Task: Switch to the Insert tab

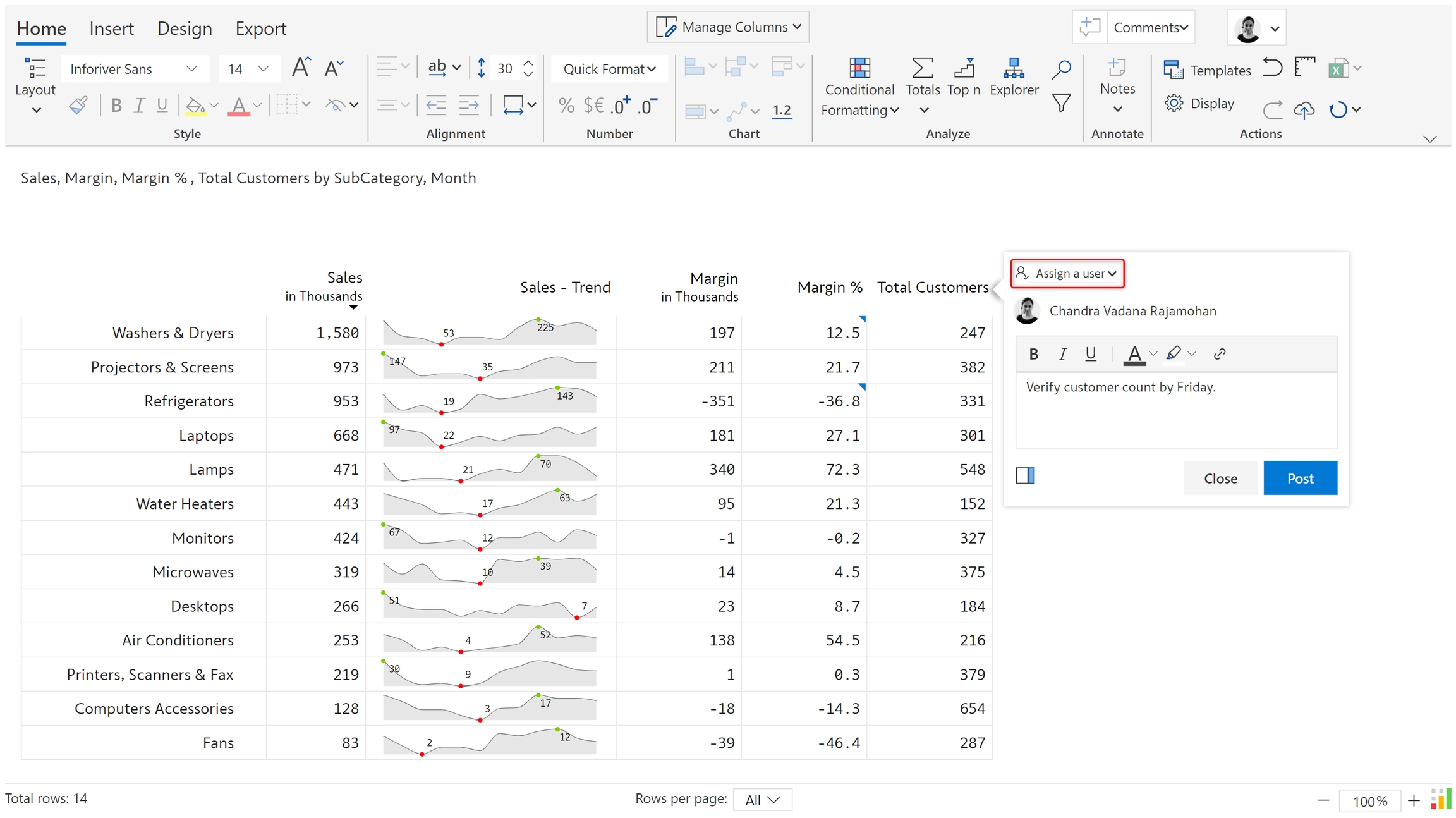Action: click(x=111, y=28)
